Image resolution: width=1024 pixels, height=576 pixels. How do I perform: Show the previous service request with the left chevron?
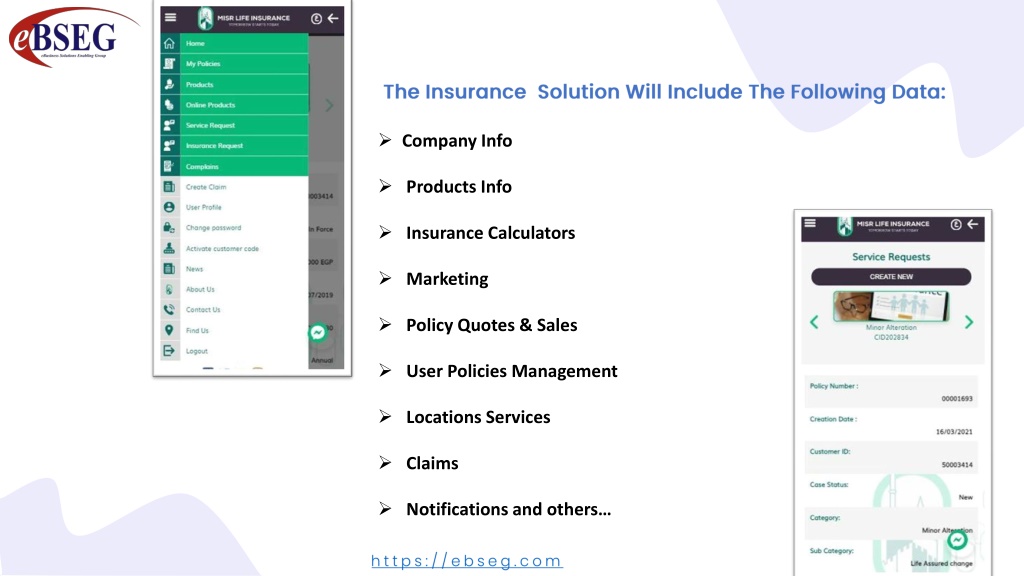[x=814, y=322]
